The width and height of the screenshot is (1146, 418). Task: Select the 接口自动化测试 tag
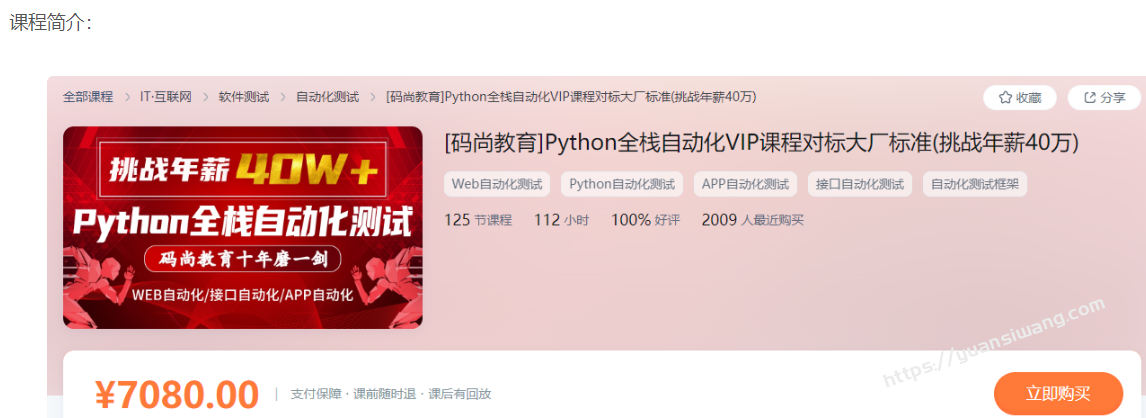click(x=860, y=184)
